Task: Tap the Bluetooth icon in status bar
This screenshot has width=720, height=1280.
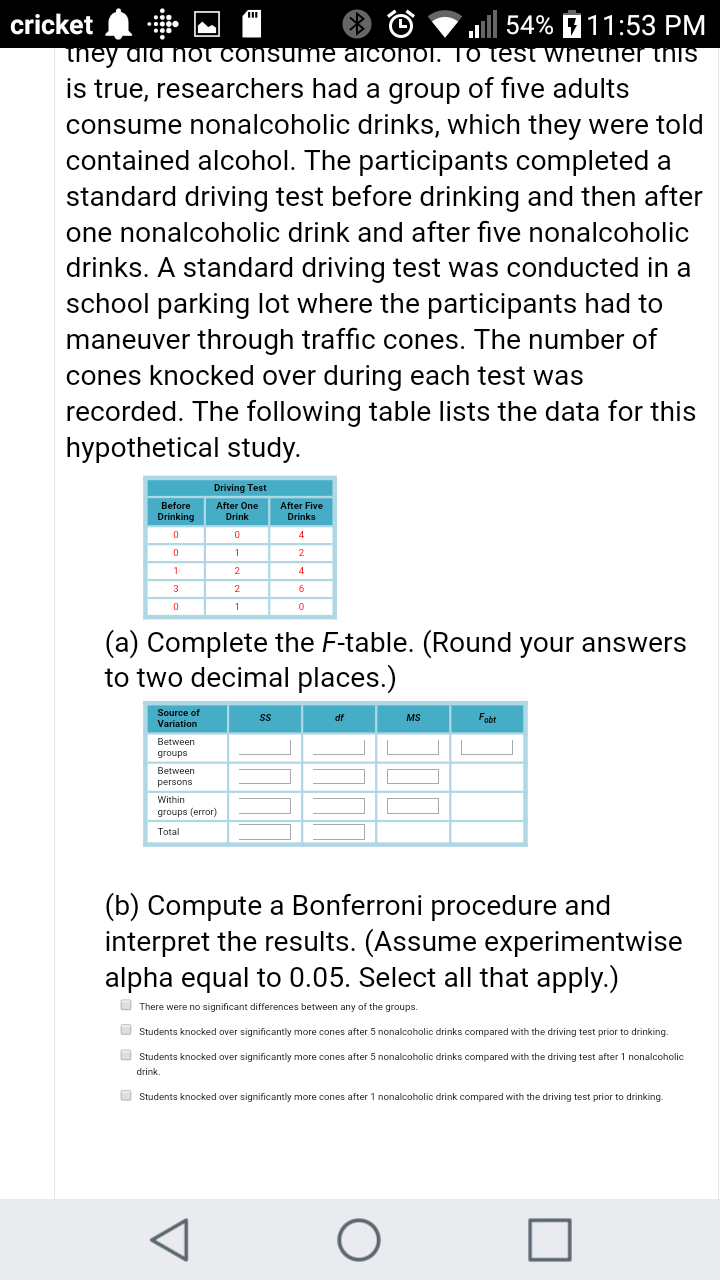Action: pyautogui.click(x=354, y=23)
